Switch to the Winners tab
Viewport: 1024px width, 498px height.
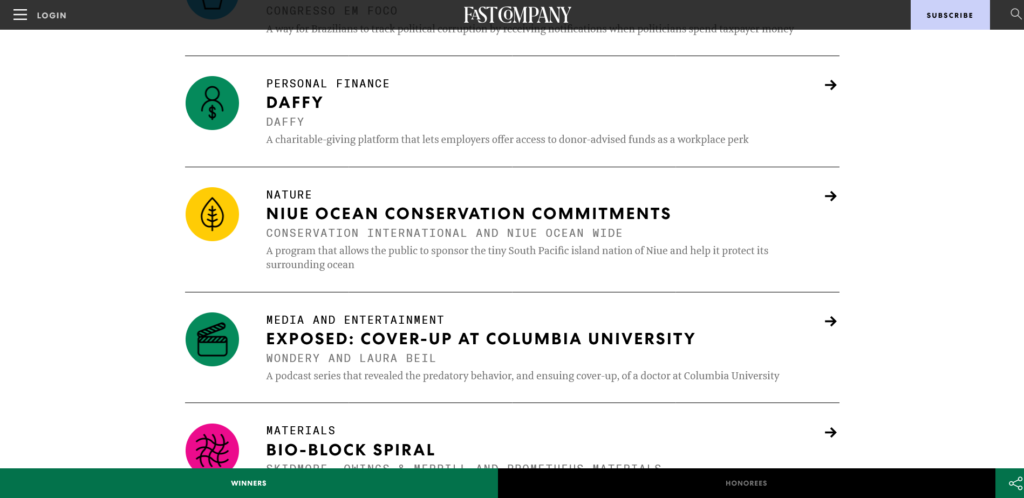coord(249,483)
